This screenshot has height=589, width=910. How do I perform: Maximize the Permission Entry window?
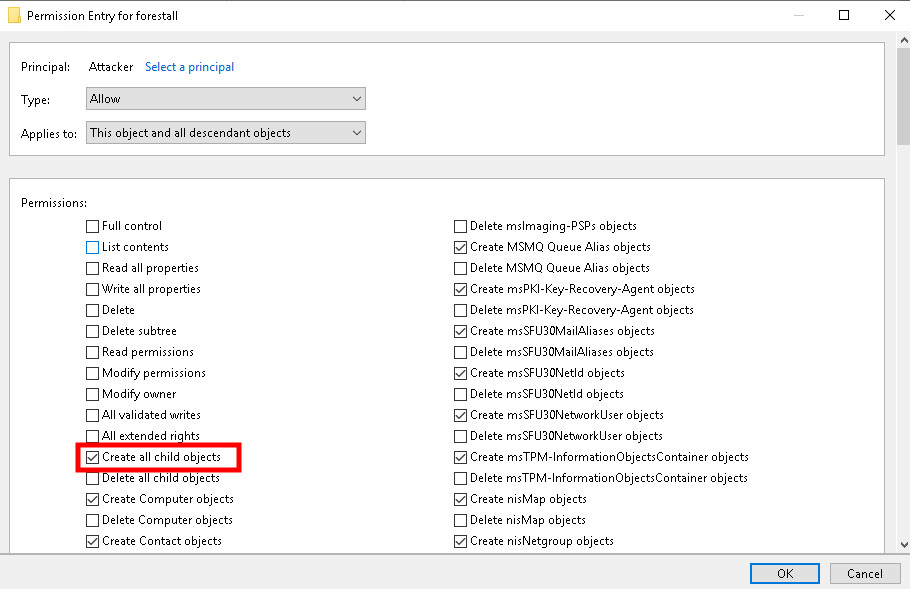tap(843, 16)
